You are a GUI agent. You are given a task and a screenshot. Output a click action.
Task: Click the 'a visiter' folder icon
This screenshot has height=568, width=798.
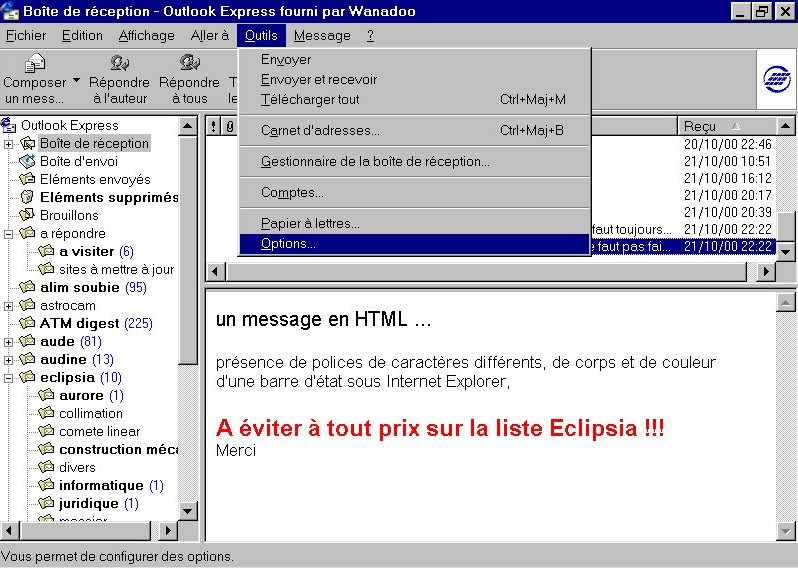pos(46,251)
